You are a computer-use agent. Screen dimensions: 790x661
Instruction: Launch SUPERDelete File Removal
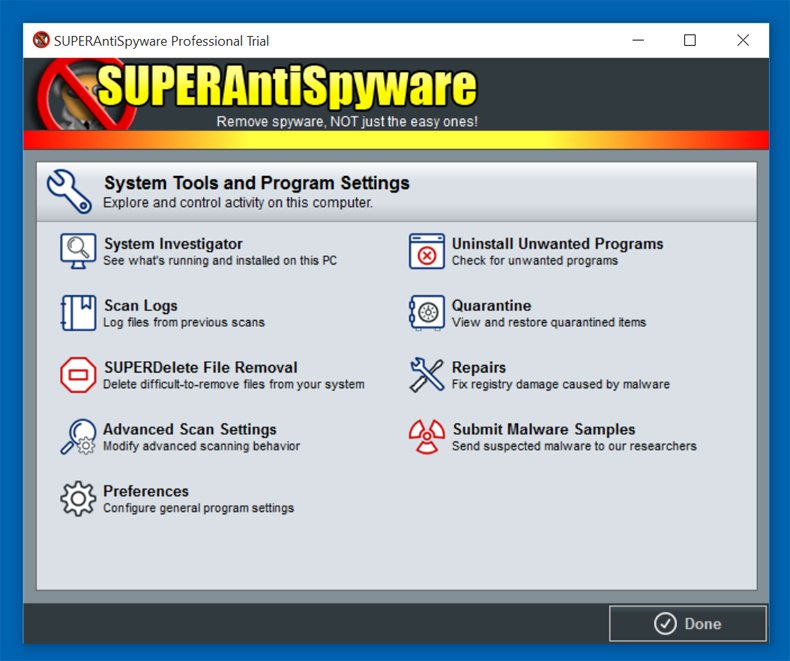tap(201, 367)
